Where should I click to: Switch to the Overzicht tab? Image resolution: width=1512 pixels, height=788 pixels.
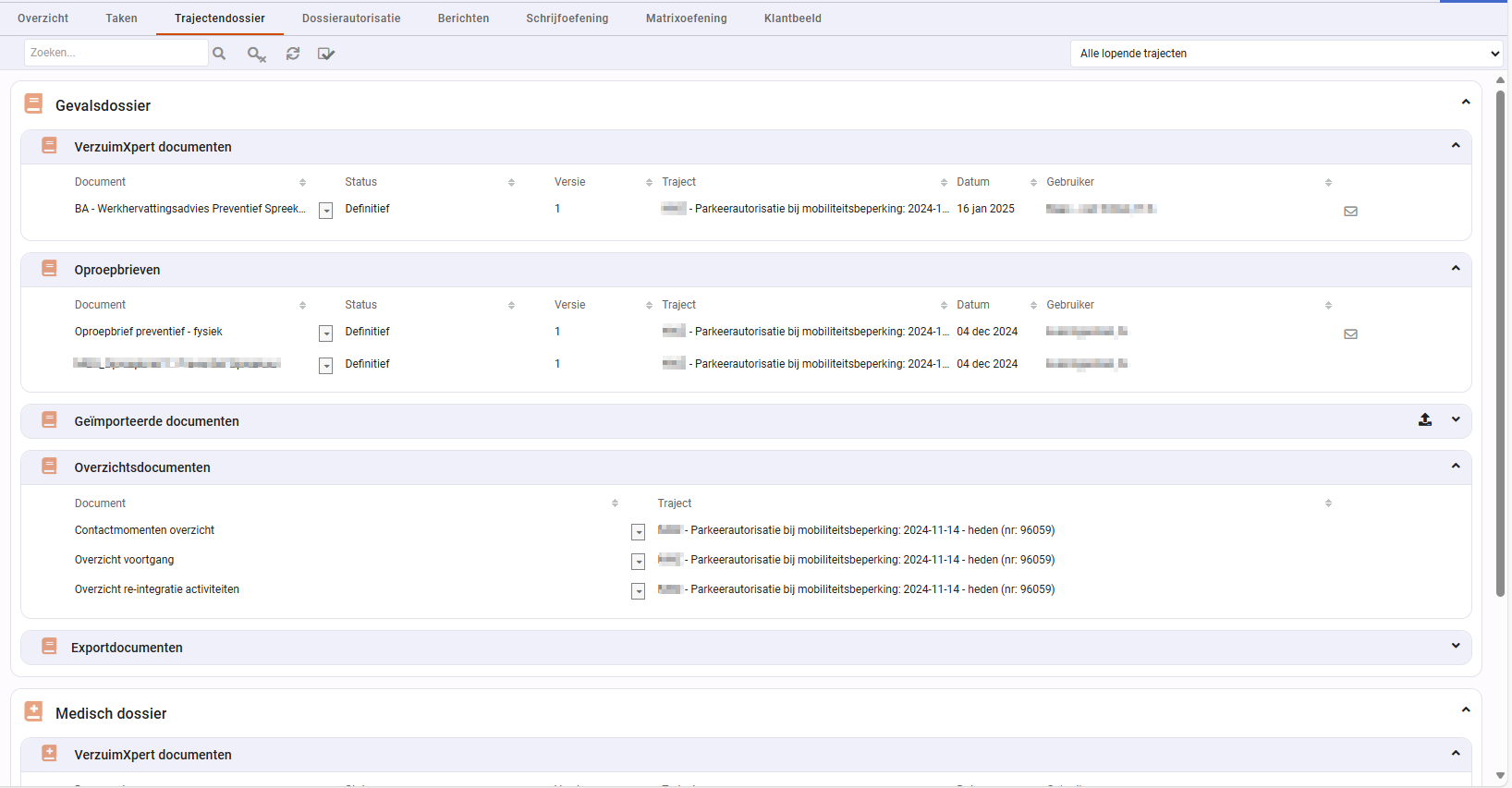[43, 18]
